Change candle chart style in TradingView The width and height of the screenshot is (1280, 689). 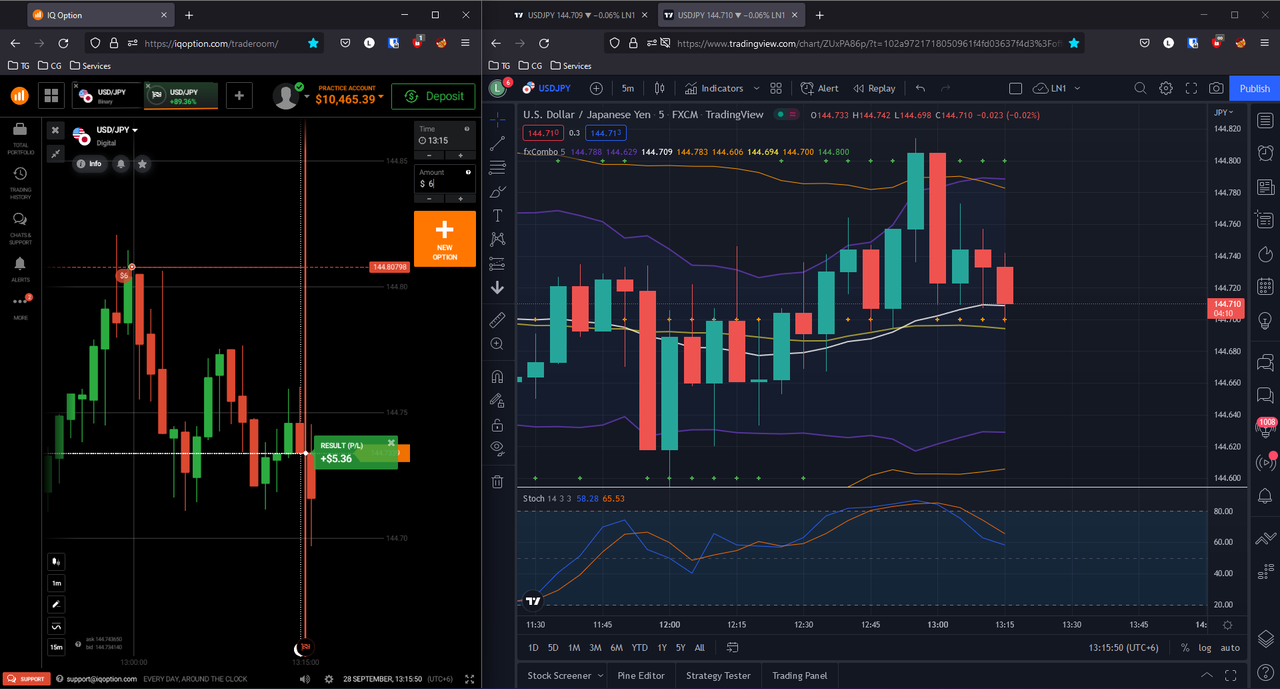[659, 88]
